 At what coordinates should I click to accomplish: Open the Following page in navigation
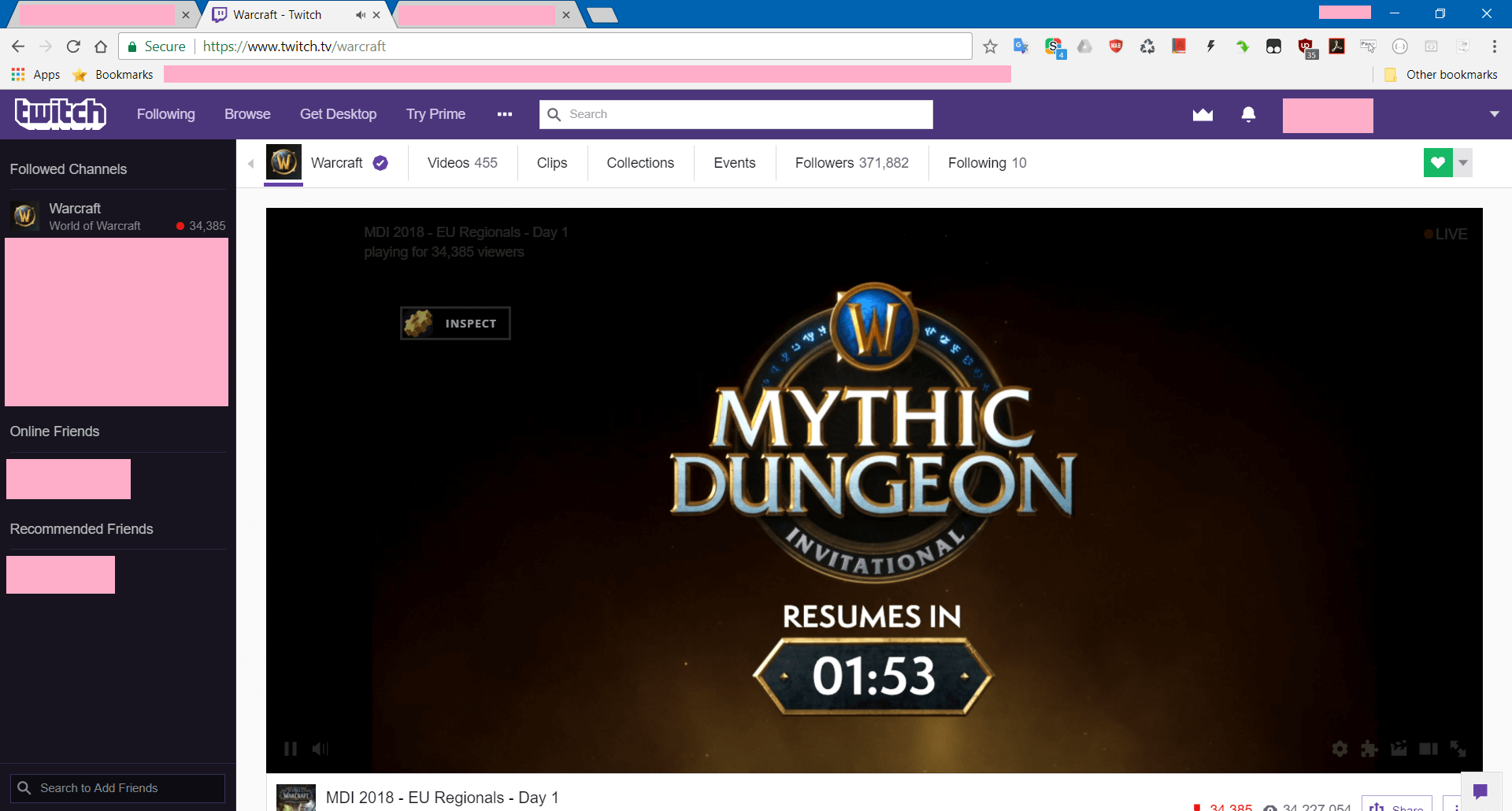point(165,114)
